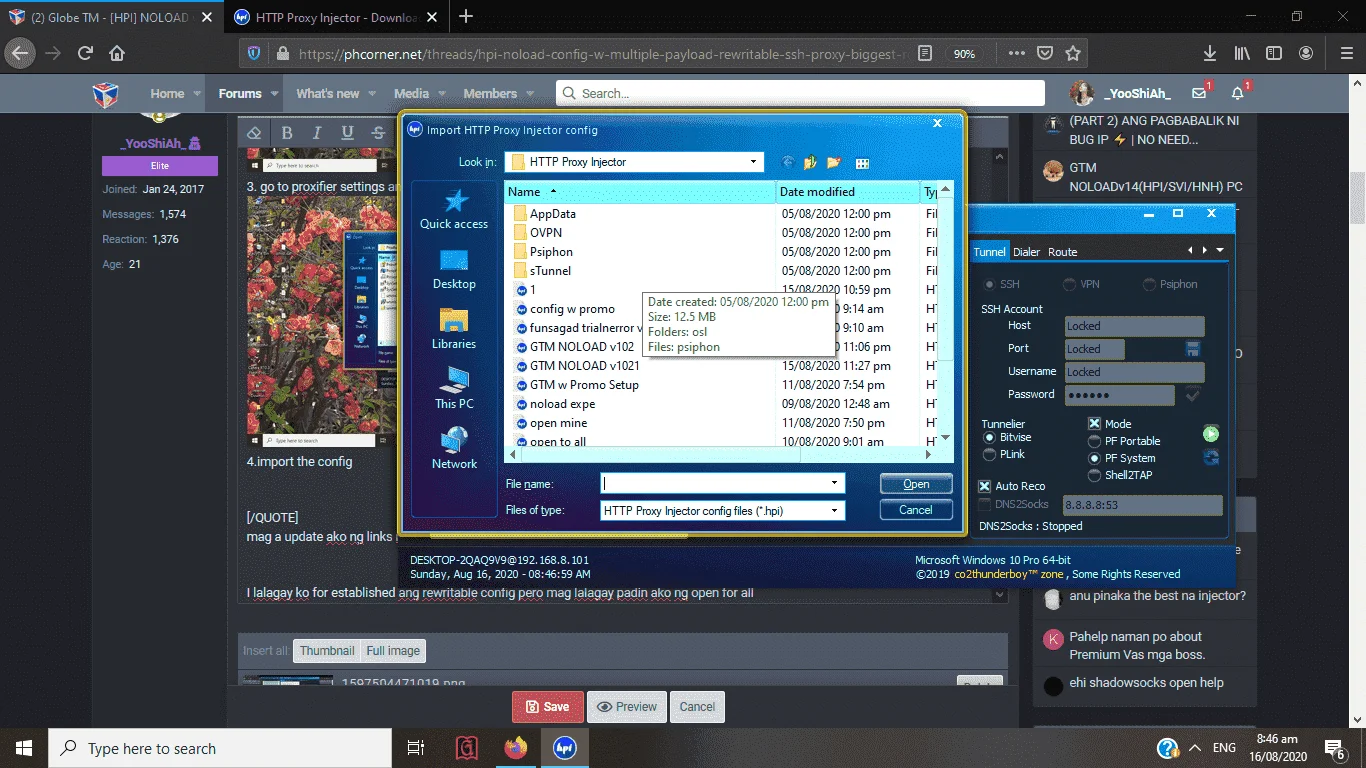The image size is (1366, 768).
Task: Click the File name input field
Action: [713, 483]
